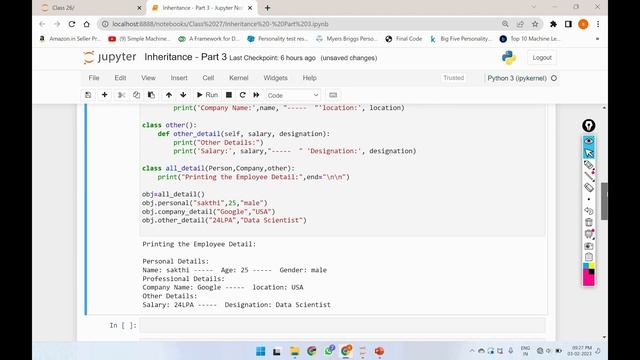Move selected cell down arrow
This screenshot has width=640, height=360.
coord(183,95)
